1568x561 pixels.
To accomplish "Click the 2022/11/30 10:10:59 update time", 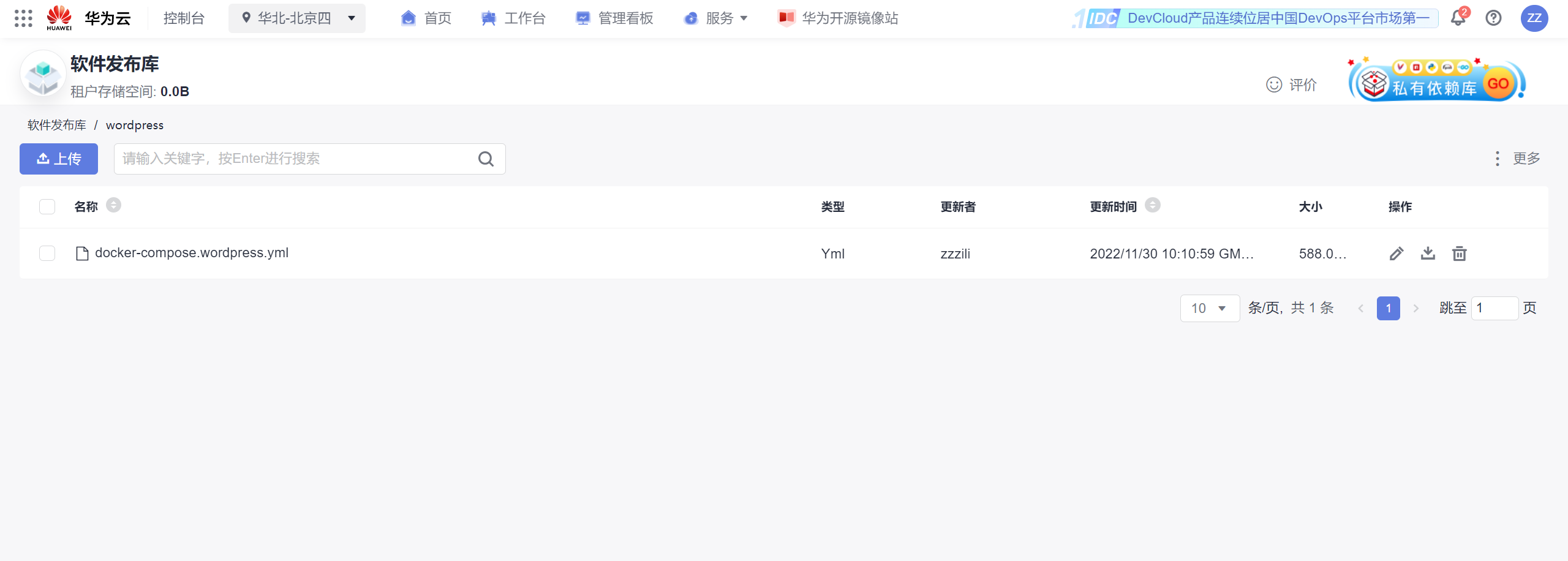I will (x=1172, y=254).
